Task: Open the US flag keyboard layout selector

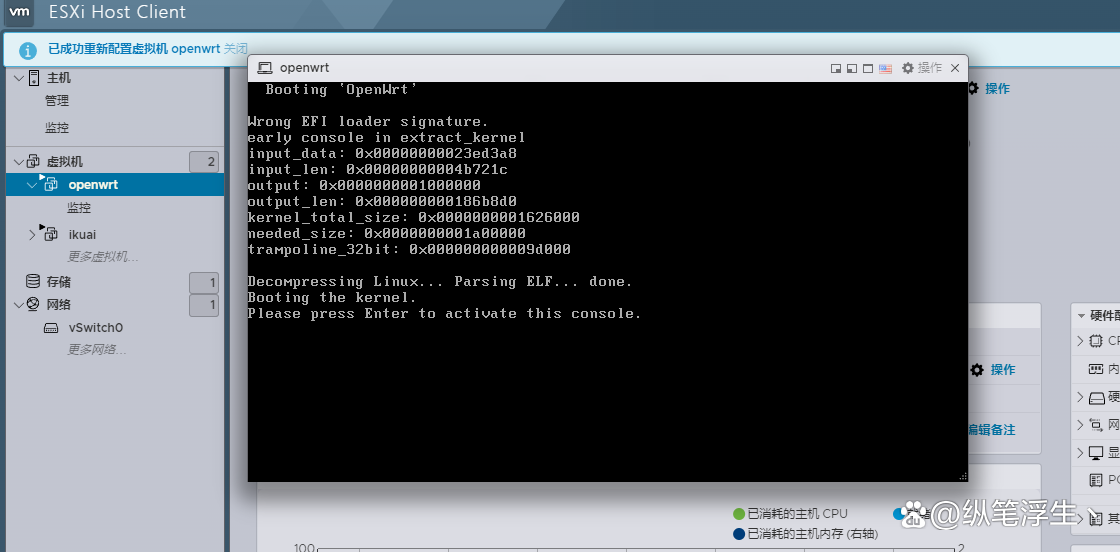Action: (886, 69)
